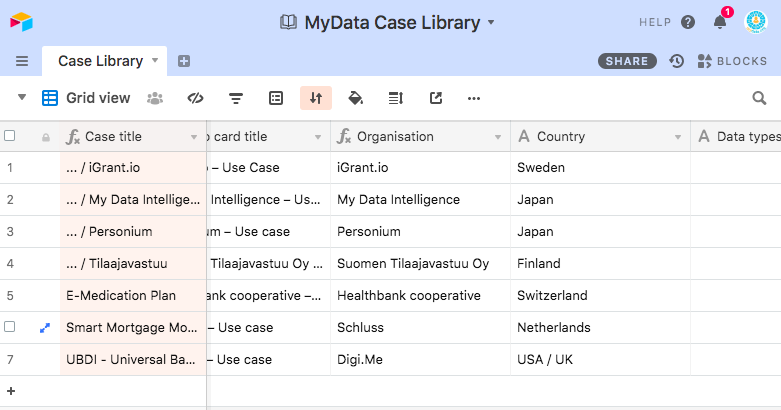
Task: Open the sort toolbar icon
Action: 316,98
